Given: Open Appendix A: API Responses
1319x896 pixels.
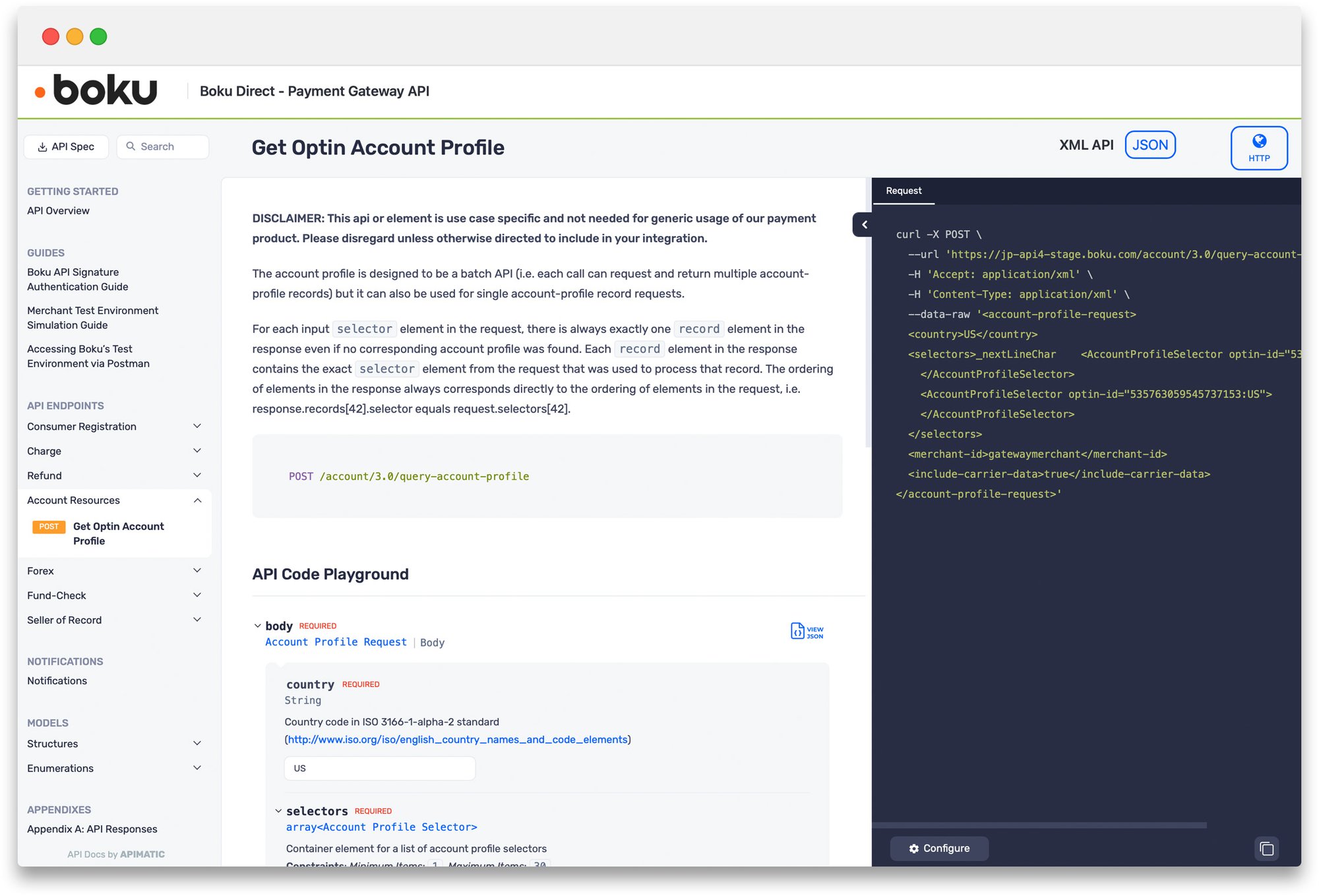Looking at the screenshot, I should point(92,829).
